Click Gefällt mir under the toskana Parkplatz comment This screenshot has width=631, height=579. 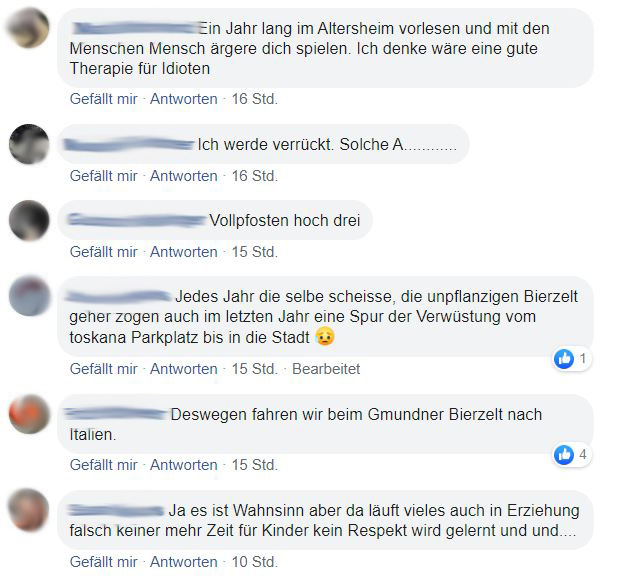tap(103, 369)
